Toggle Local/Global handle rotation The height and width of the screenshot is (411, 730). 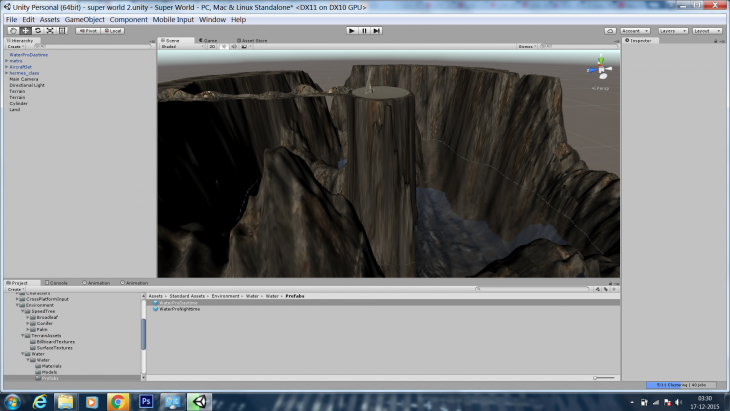(112, 30)
